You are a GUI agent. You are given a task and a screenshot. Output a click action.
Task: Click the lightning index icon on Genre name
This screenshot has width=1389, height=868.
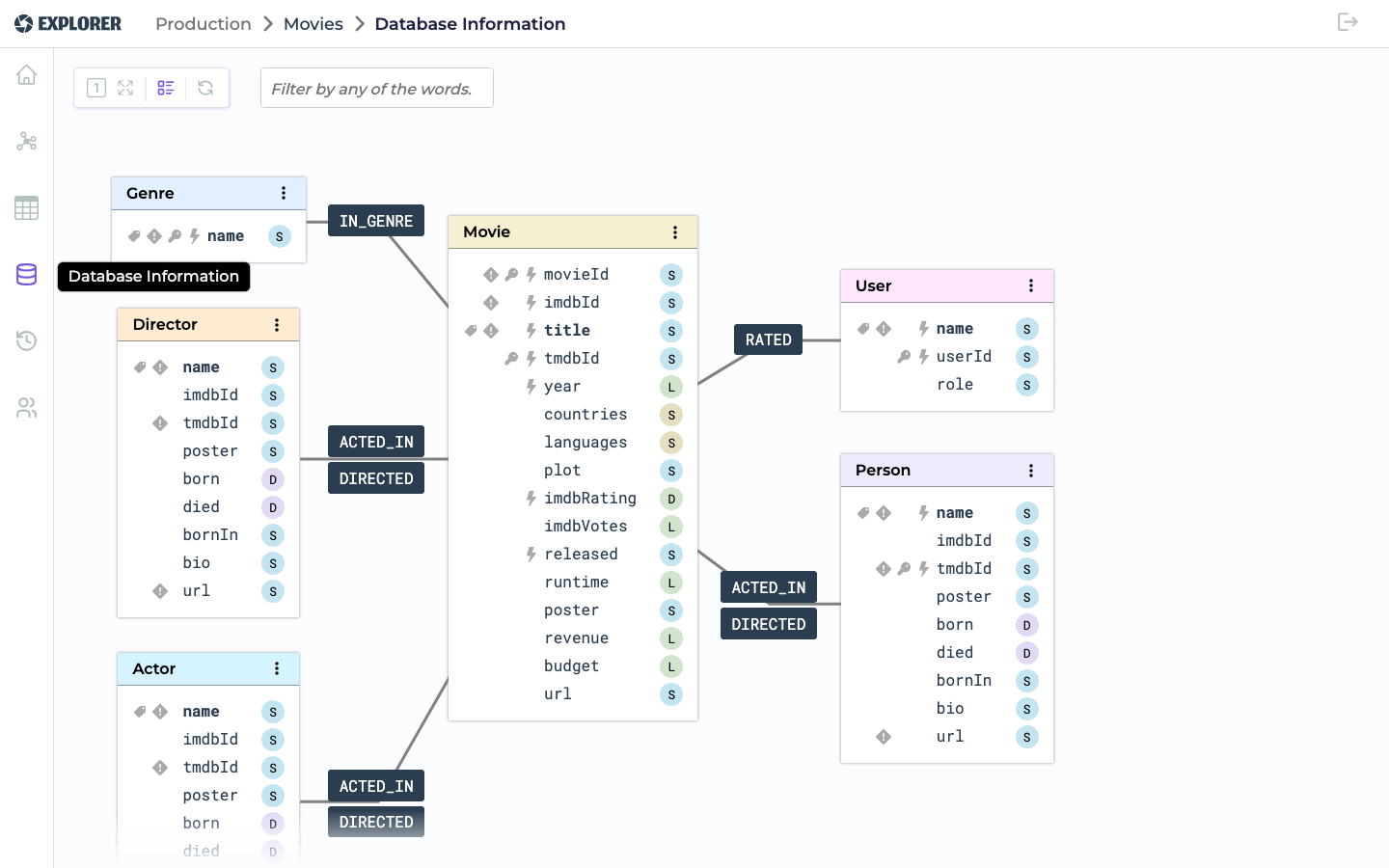pos(195,236)
